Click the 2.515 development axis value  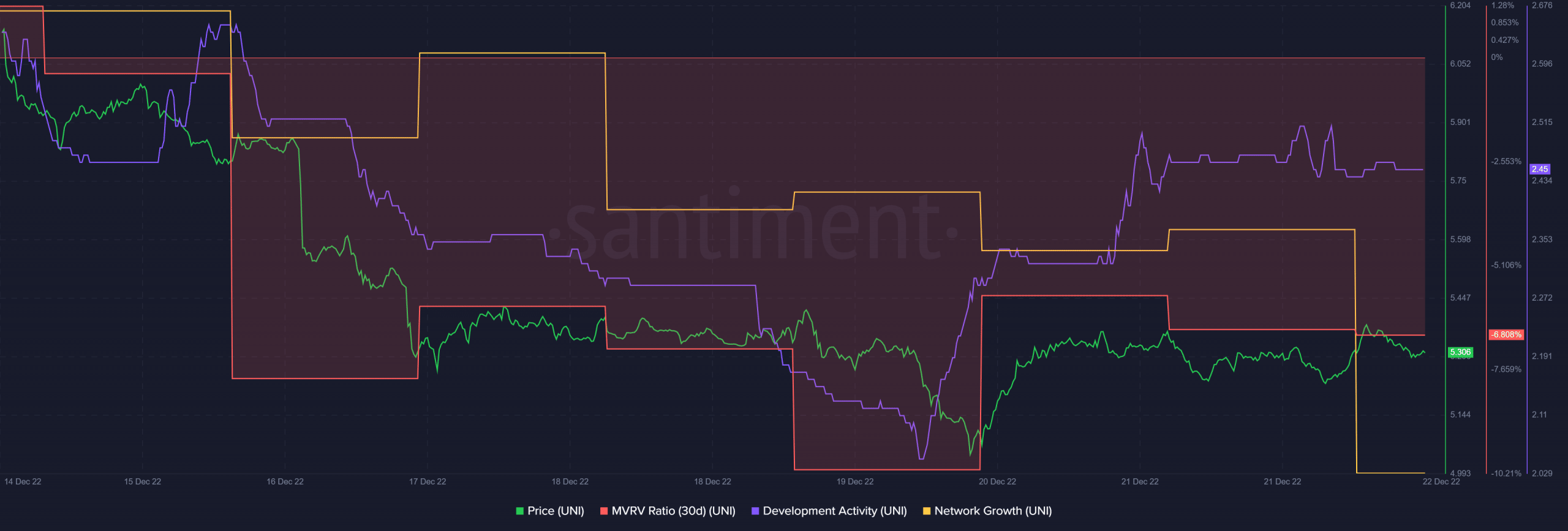(1542, 122)
